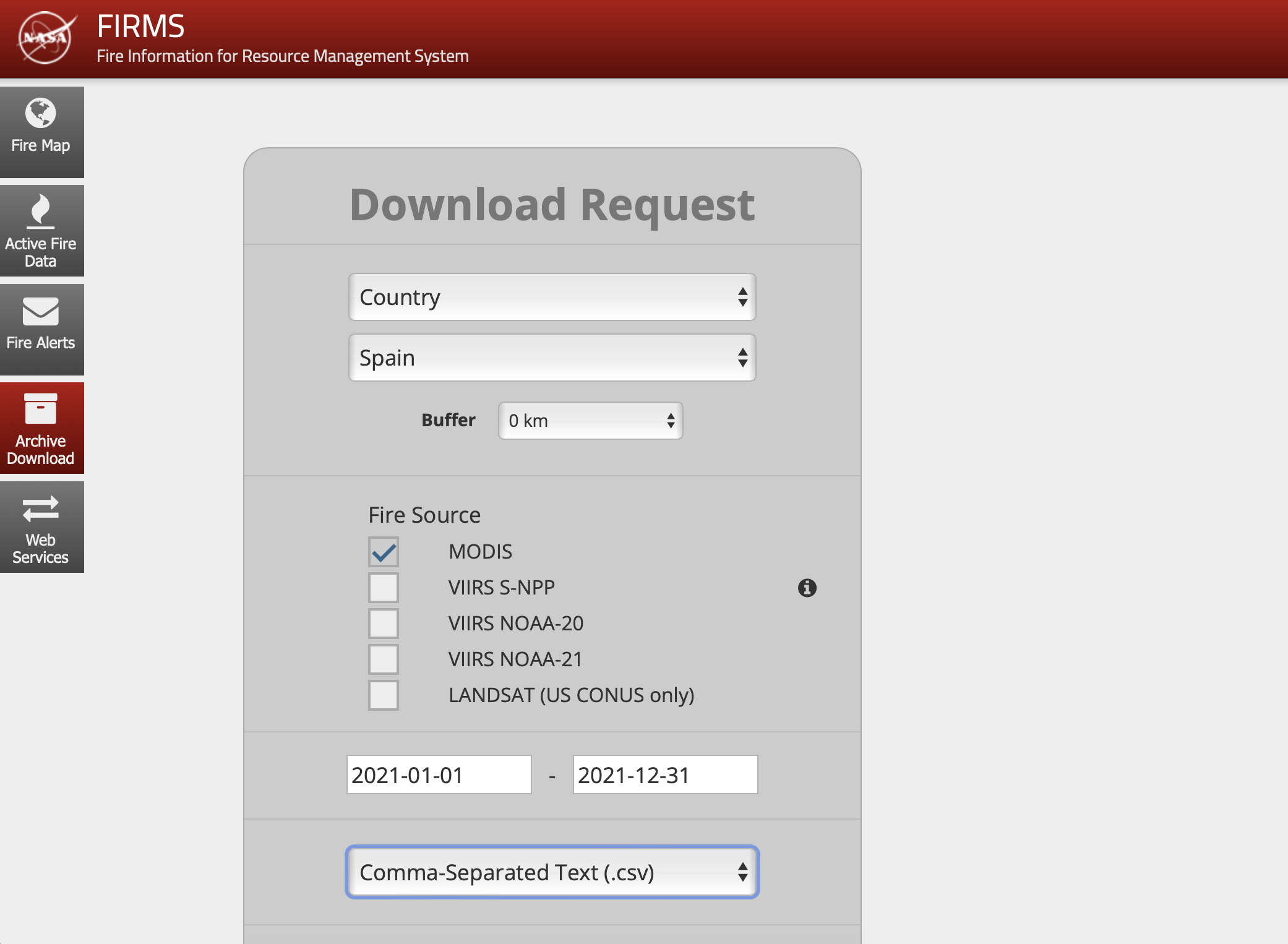Click the Archive Download box icon

(41, 409)
